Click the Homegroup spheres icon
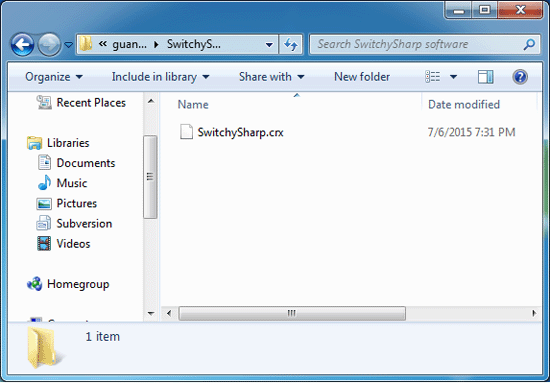550x383 pixels. pos(34,284)
